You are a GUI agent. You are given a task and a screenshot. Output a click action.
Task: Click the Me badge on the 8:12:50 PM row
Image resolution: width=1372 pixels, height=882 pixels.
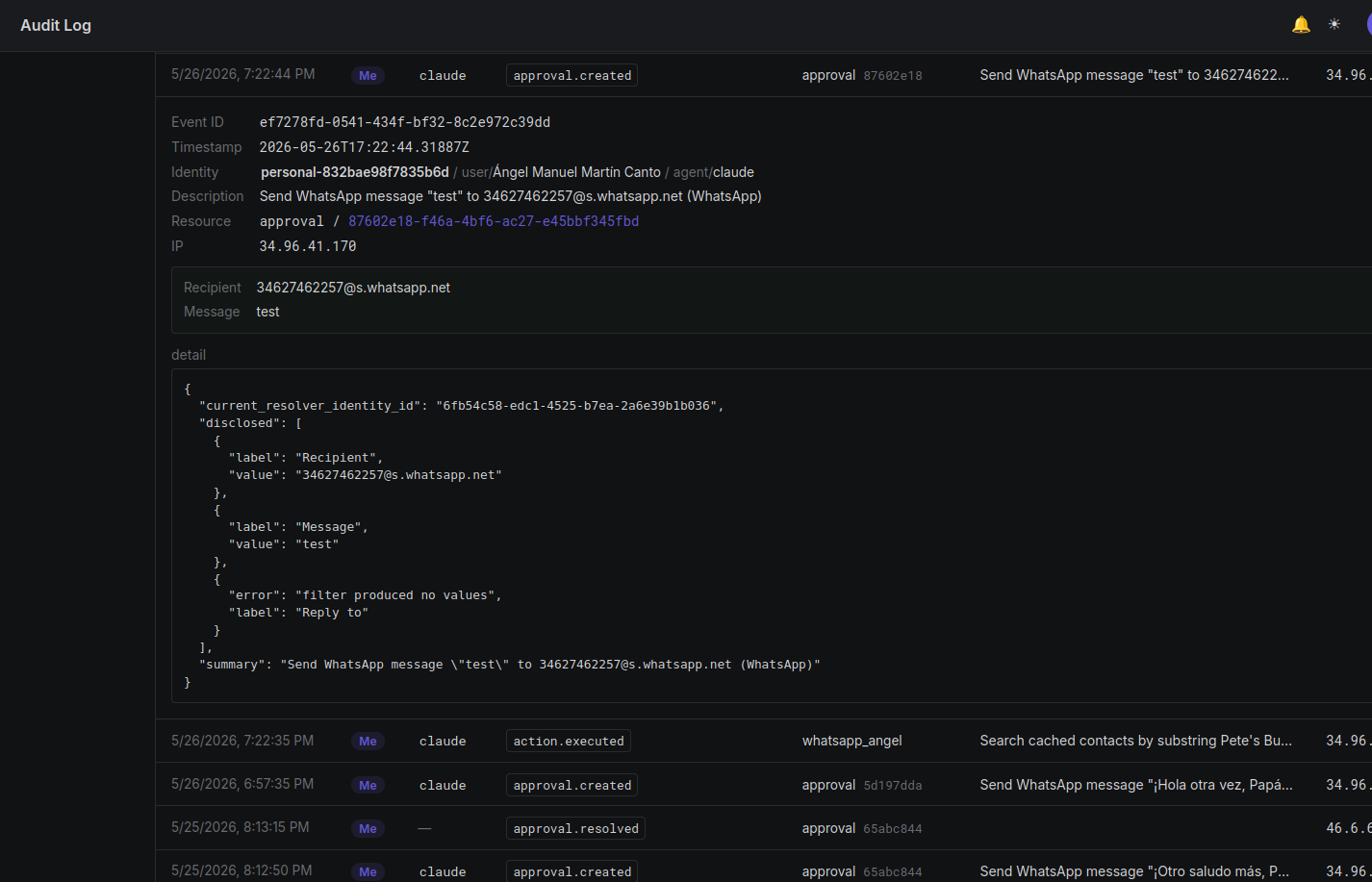[x=368, y=871]
